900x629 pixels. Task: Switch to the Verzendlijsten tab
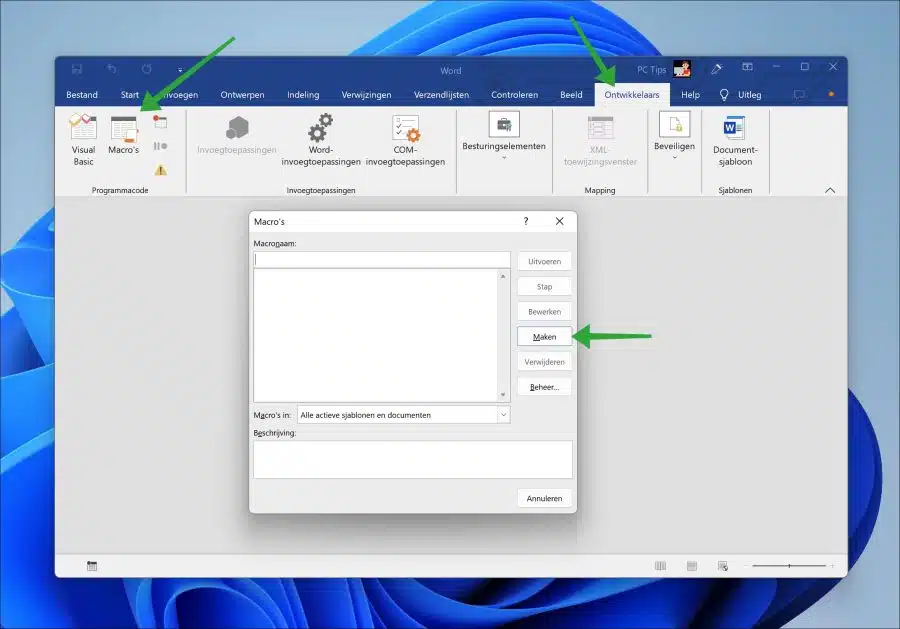point(441,95)
